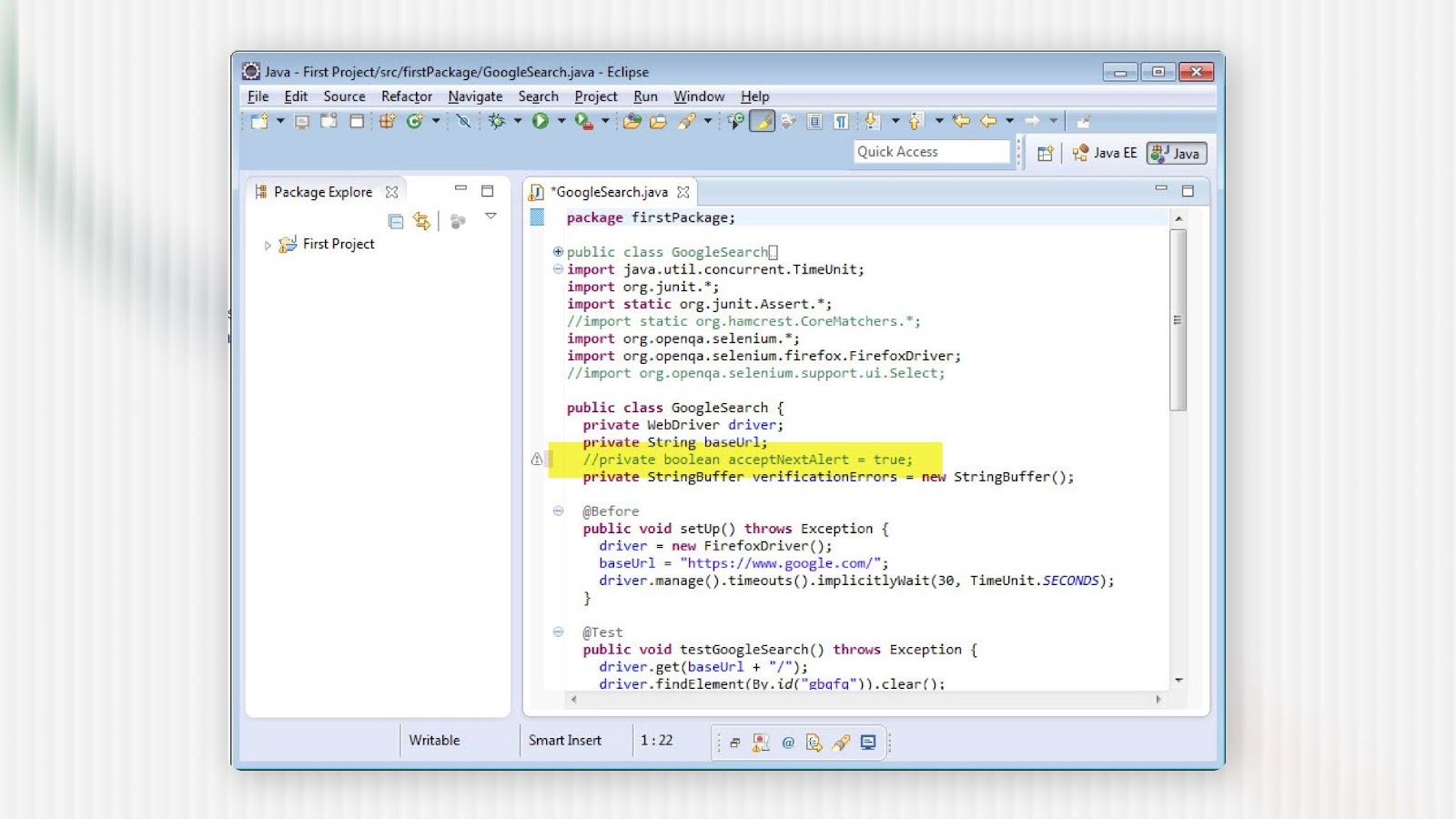Switch to the Java EE perspective
This screenshot has width=1456, height=819.
pyautogui.click(x=1105, y=153)
